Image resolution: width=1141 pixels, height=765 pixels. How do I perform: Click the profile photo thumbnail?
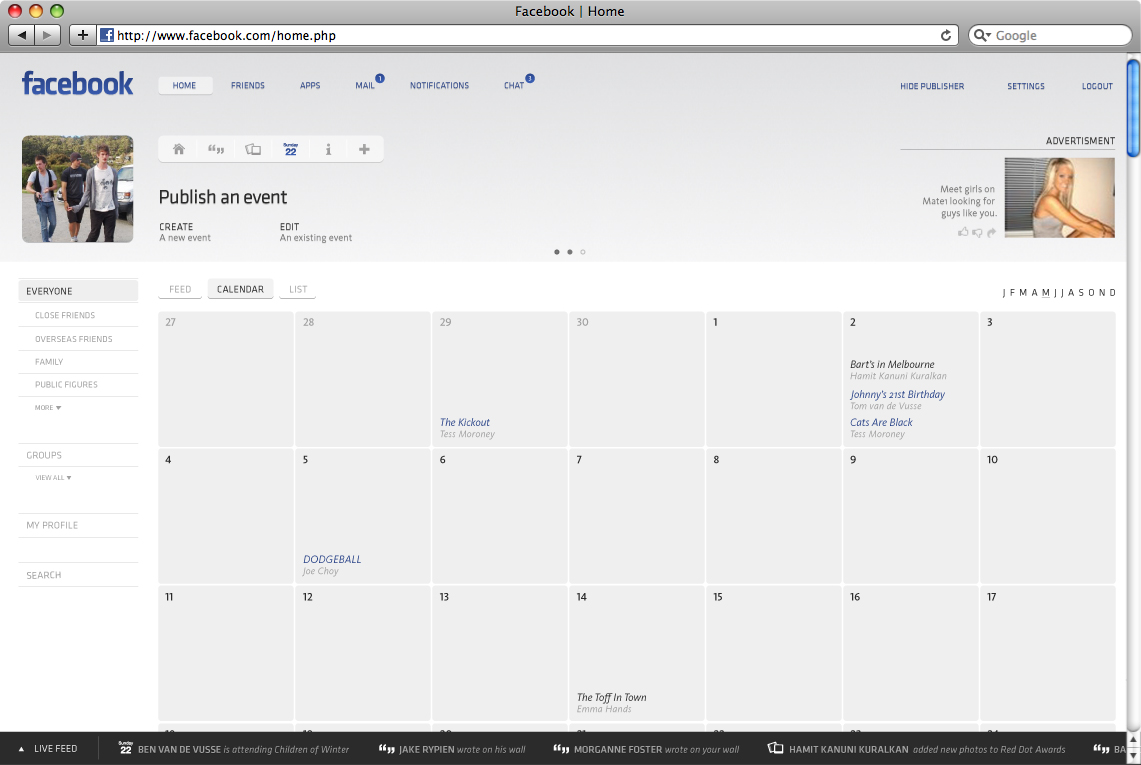click(x=78, y=189)
